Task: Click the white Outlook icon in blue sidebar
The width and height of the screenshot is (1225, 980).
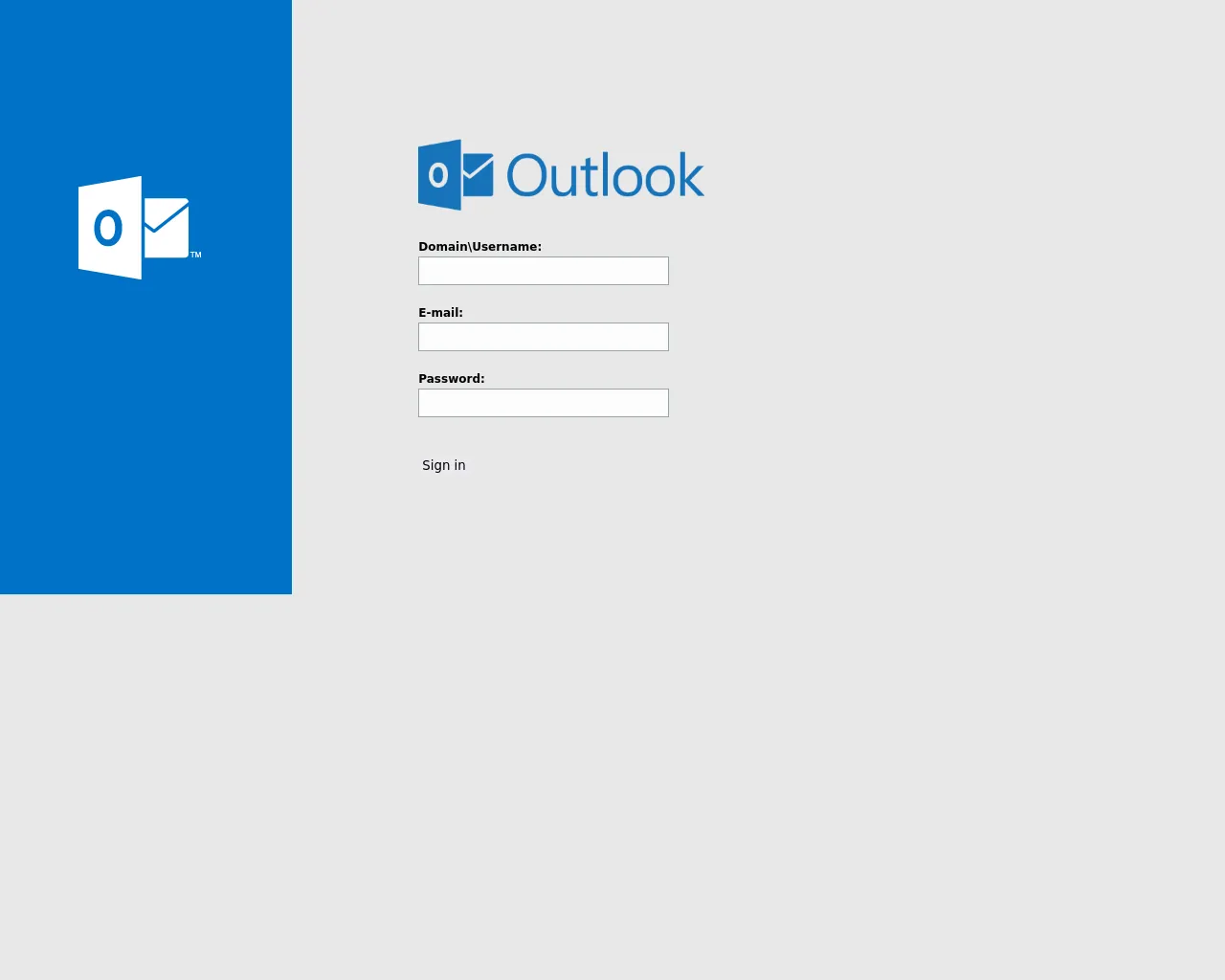Action: point(140,228)
